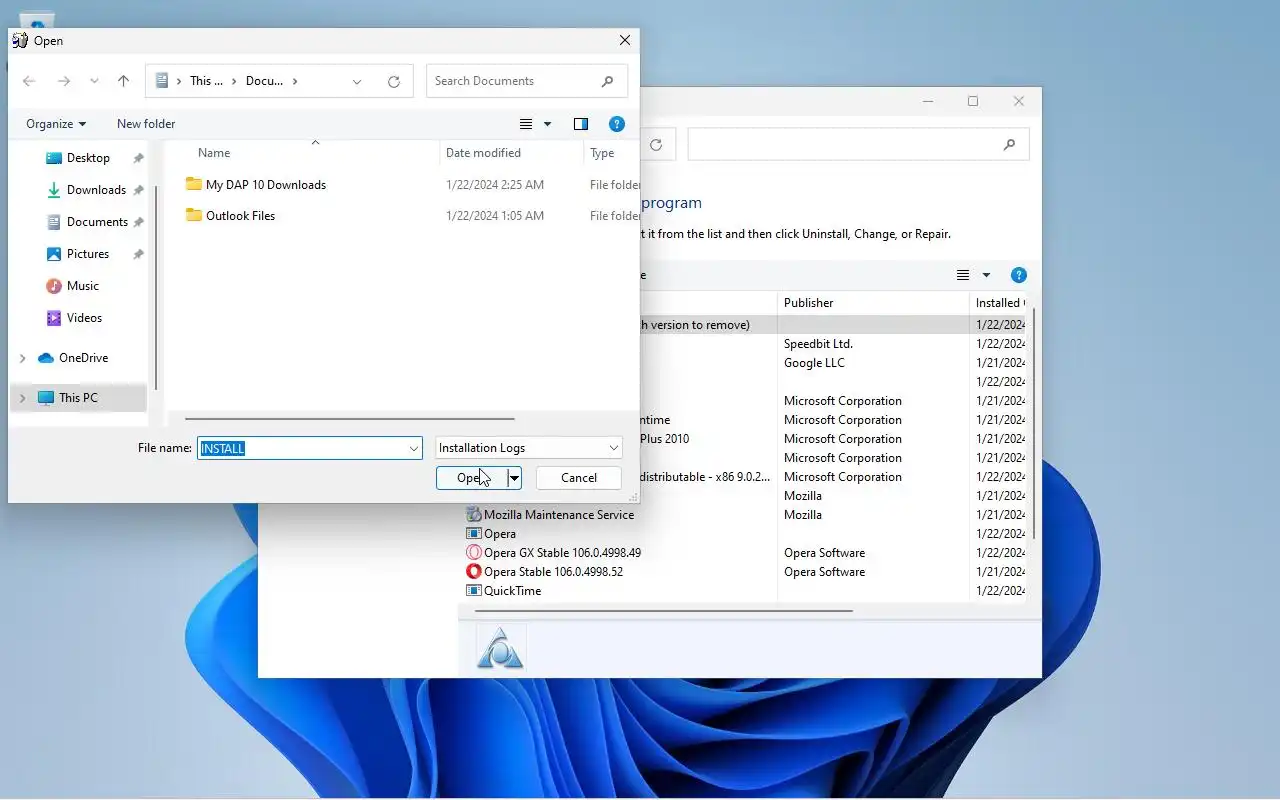Viewport: 1280px width, 800px height.
Task: Expand the OneDrive tree node
Action: point(23,358)
